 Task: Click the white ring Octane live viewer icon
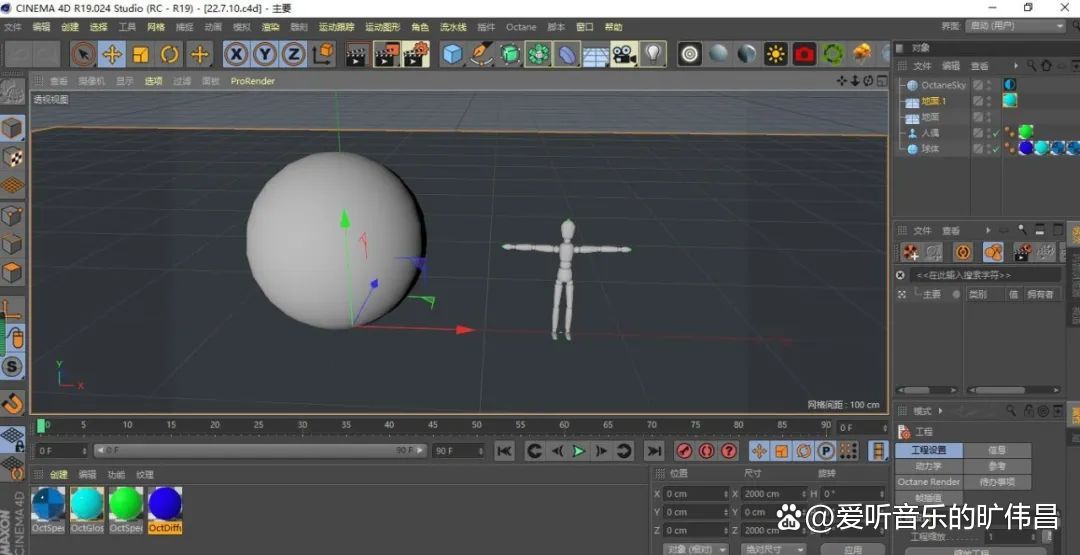point(689,54)
